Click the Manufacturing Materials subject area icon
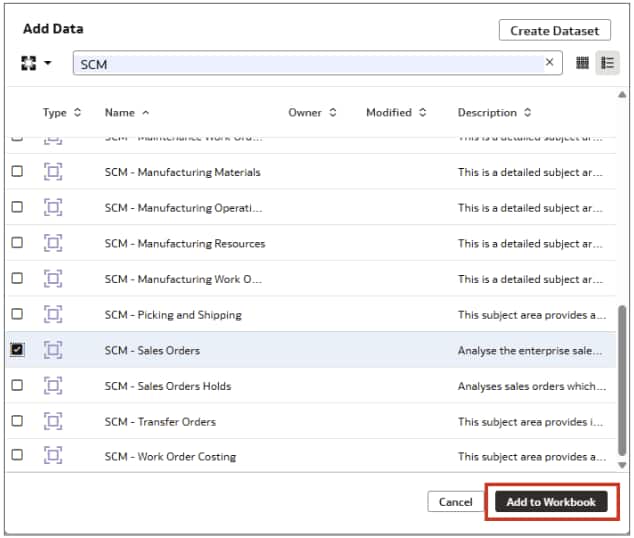The height and width of the screenshot is (538, 634). [x=53, y=172]
